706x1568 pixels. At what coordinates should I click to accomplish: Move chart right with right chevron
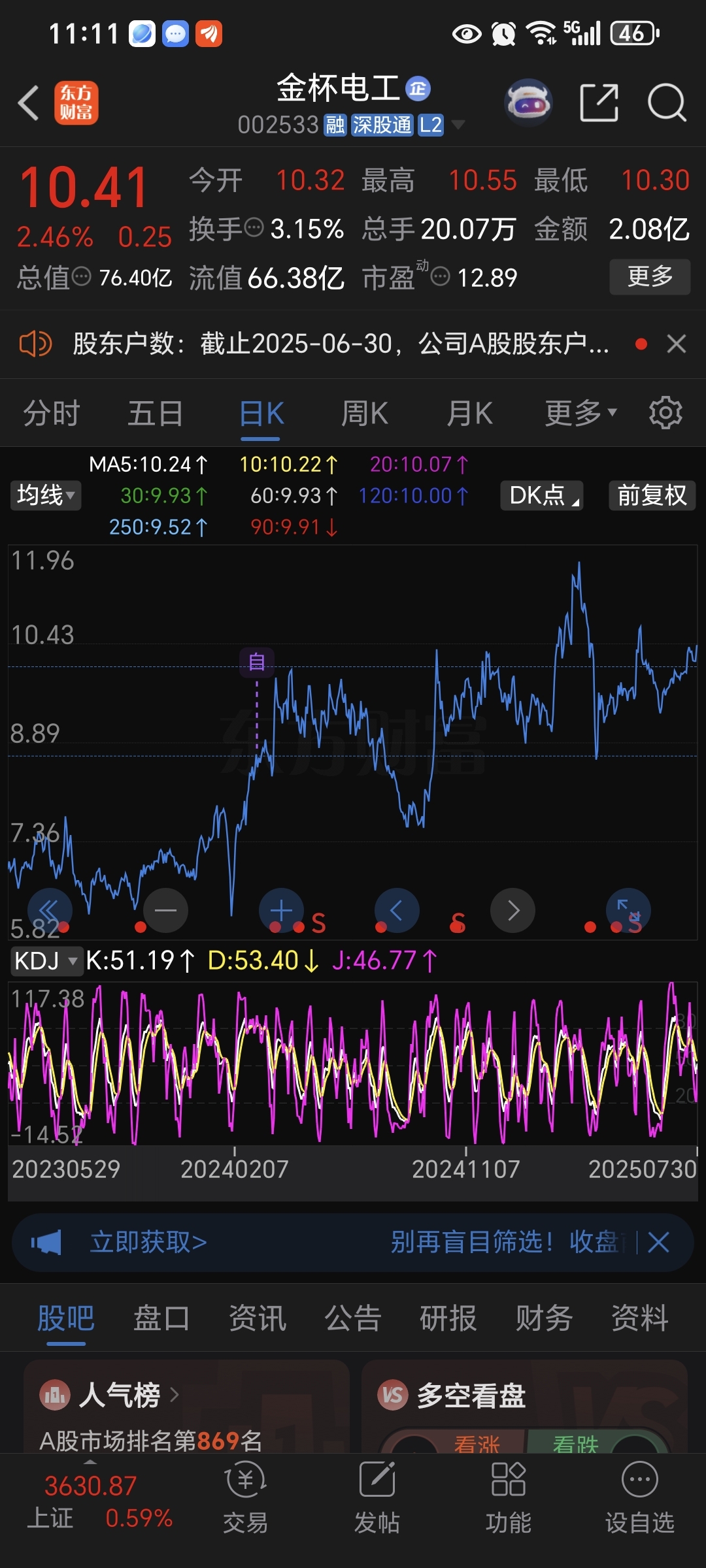513,910
